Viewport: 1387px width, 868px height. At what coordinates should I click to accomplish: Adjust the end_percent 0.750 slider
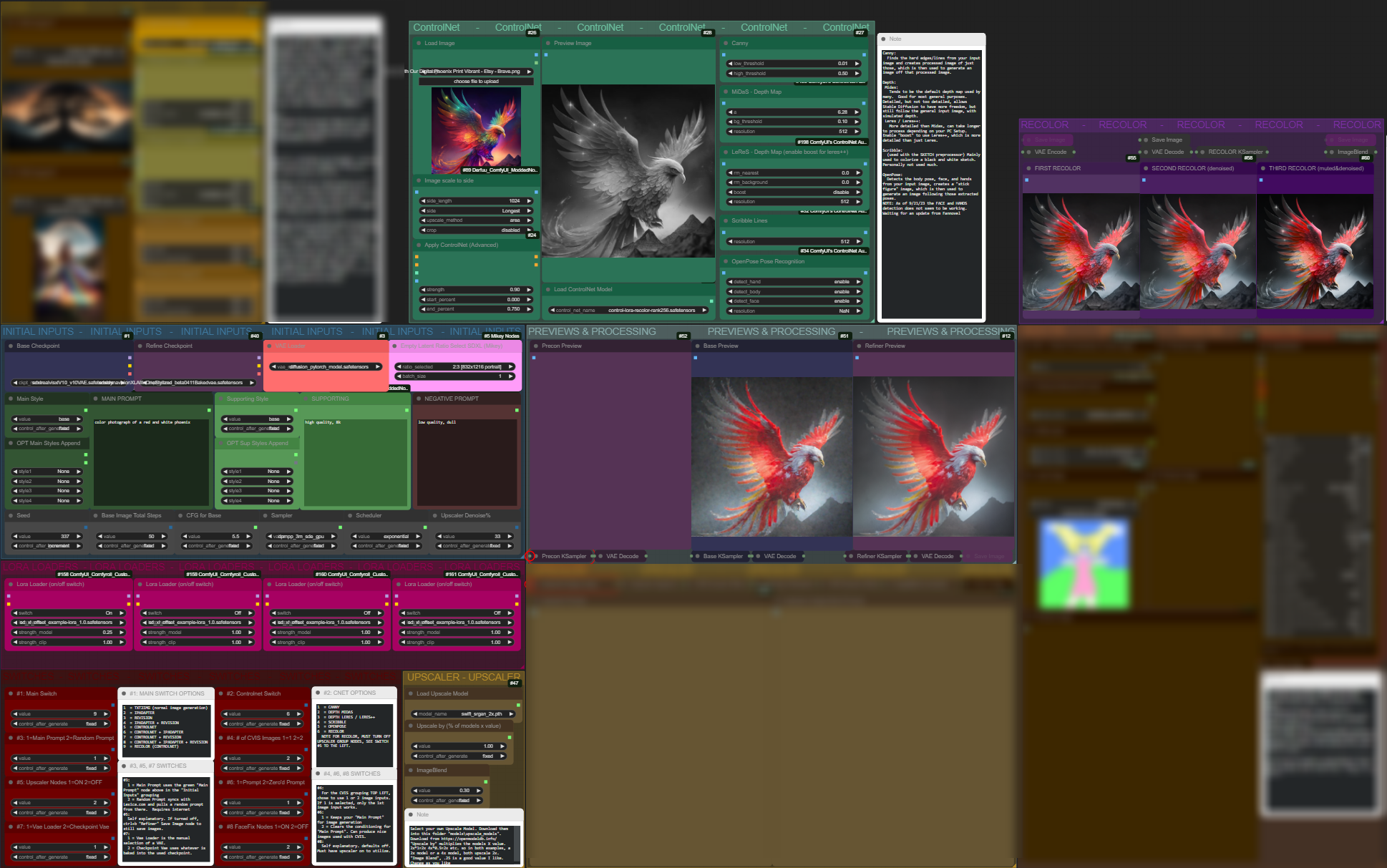click(476, 309)
